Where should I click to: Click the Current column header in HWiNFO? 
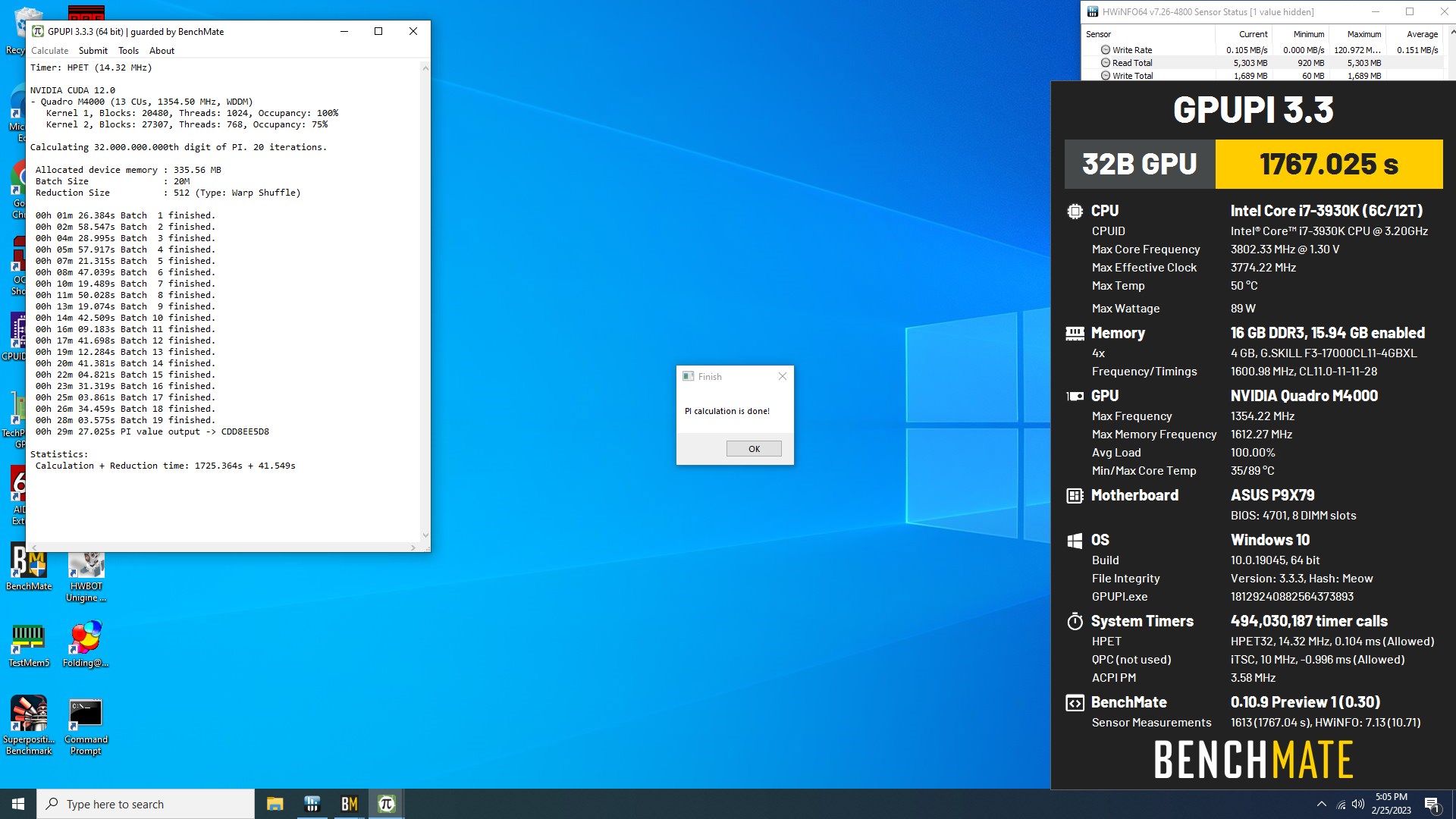[1253, 34]
